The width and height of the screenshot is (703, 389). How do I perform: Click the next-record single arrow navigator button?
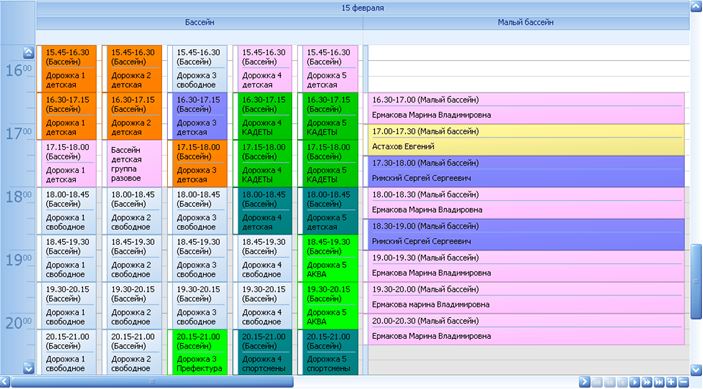[634, 382]
